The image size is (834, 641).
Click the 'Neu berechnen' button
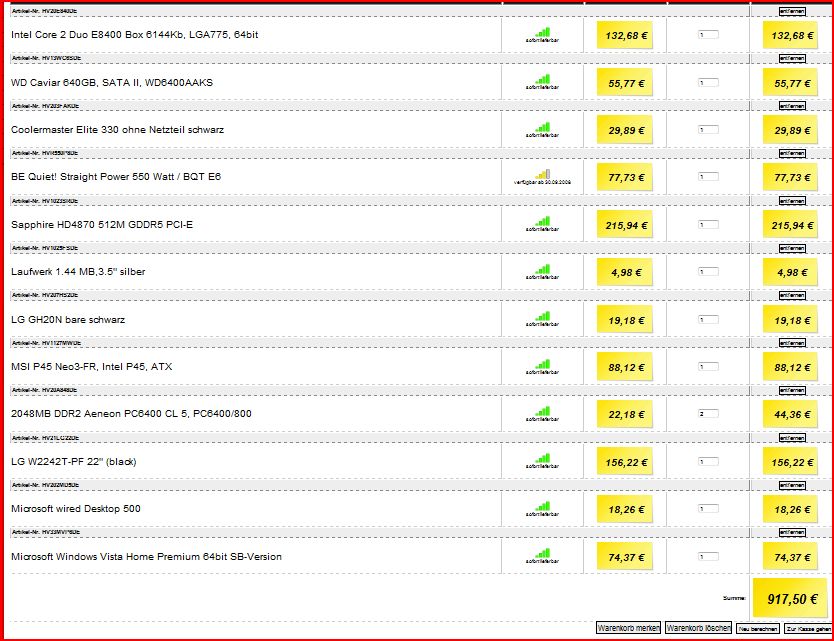tap(758, 629)
